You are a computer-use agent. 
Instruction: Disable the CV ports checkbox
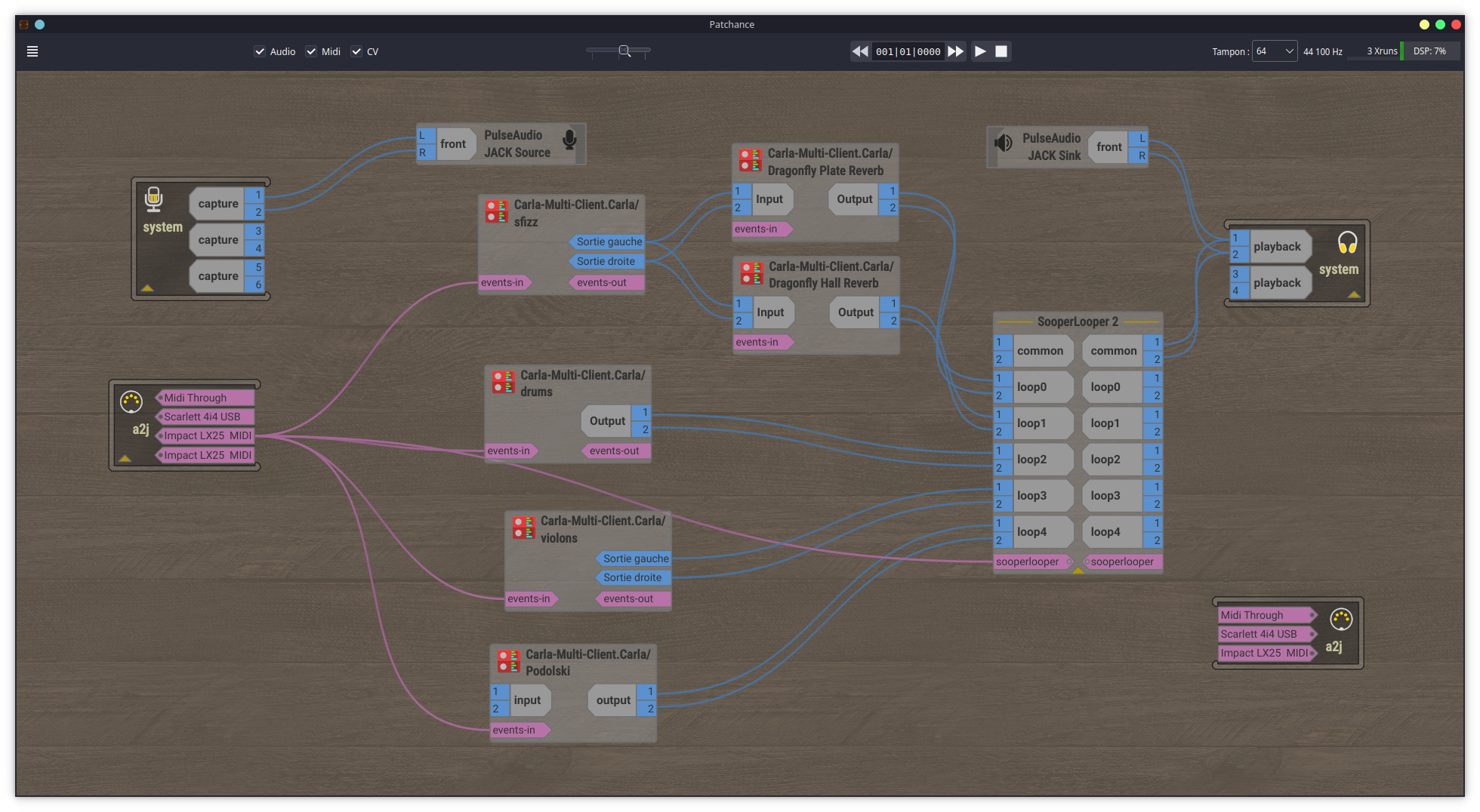click(x=356, y=51)
